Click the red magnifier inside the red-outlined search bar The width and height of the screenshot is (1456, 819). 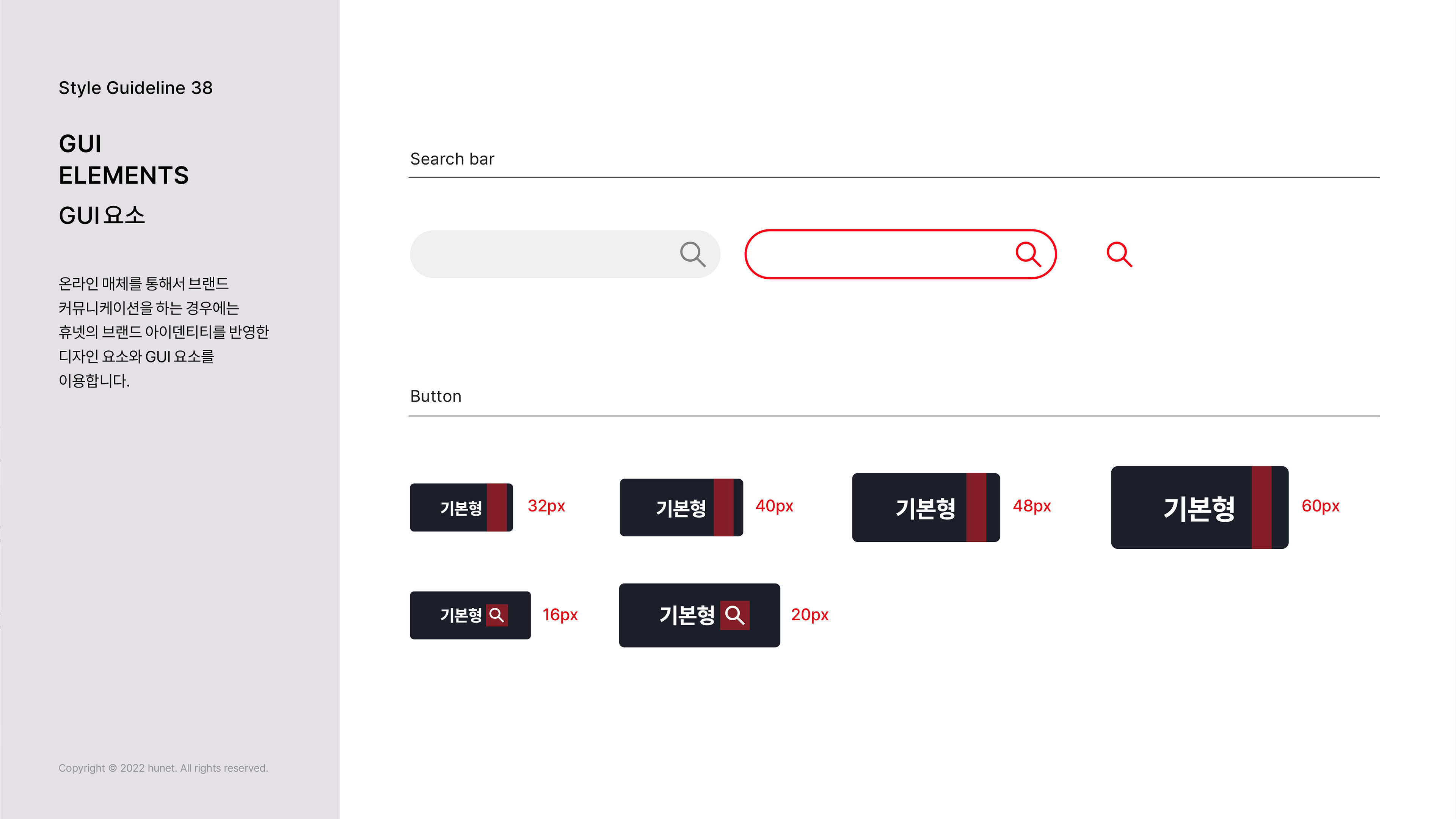(1028, 254)
